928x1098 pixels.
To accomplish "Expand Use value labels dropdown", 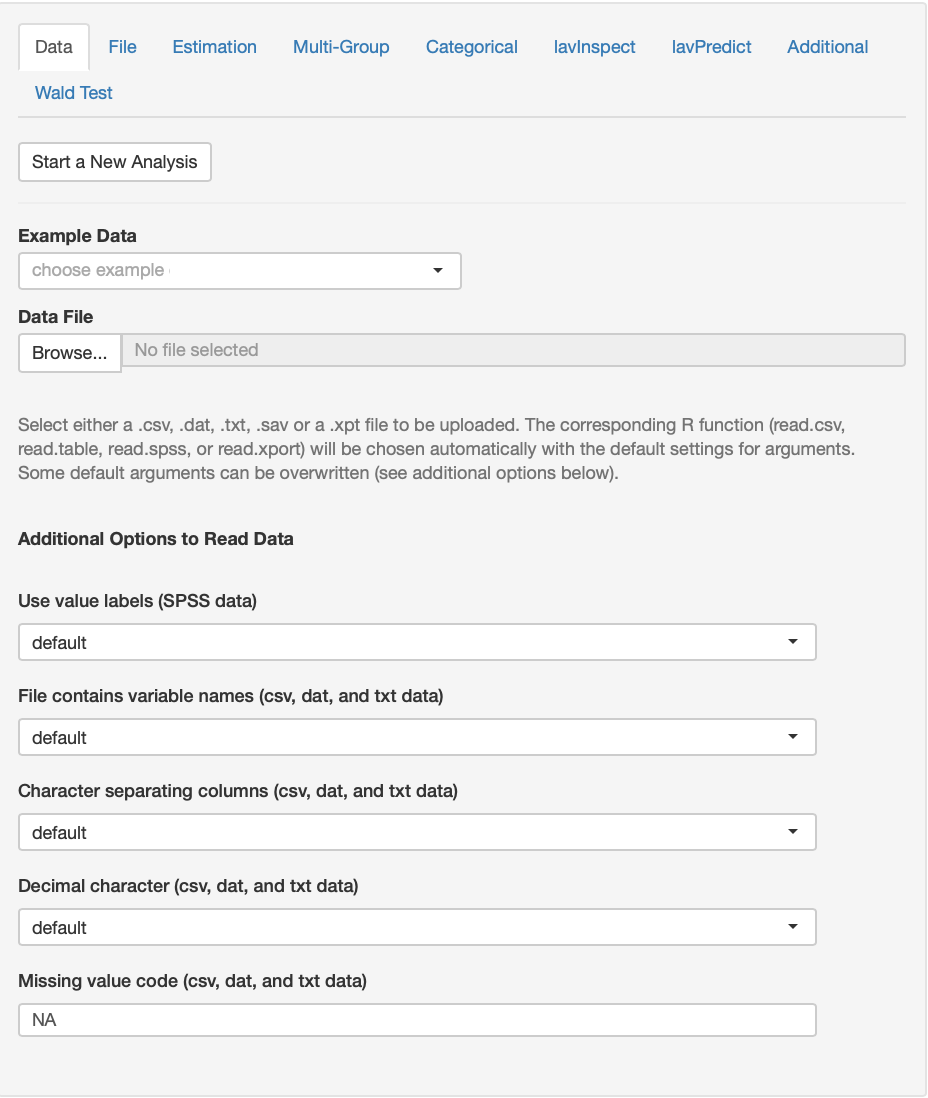I will pyautogui.click(x=417, y=643).
